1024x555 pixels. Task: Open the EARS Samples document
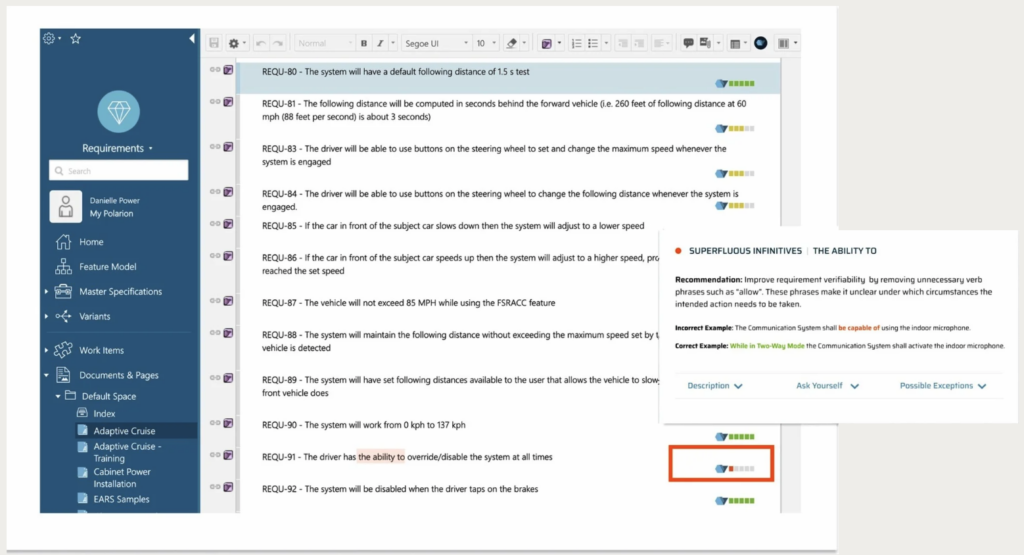pyautogui.click(x=121, y=499)
